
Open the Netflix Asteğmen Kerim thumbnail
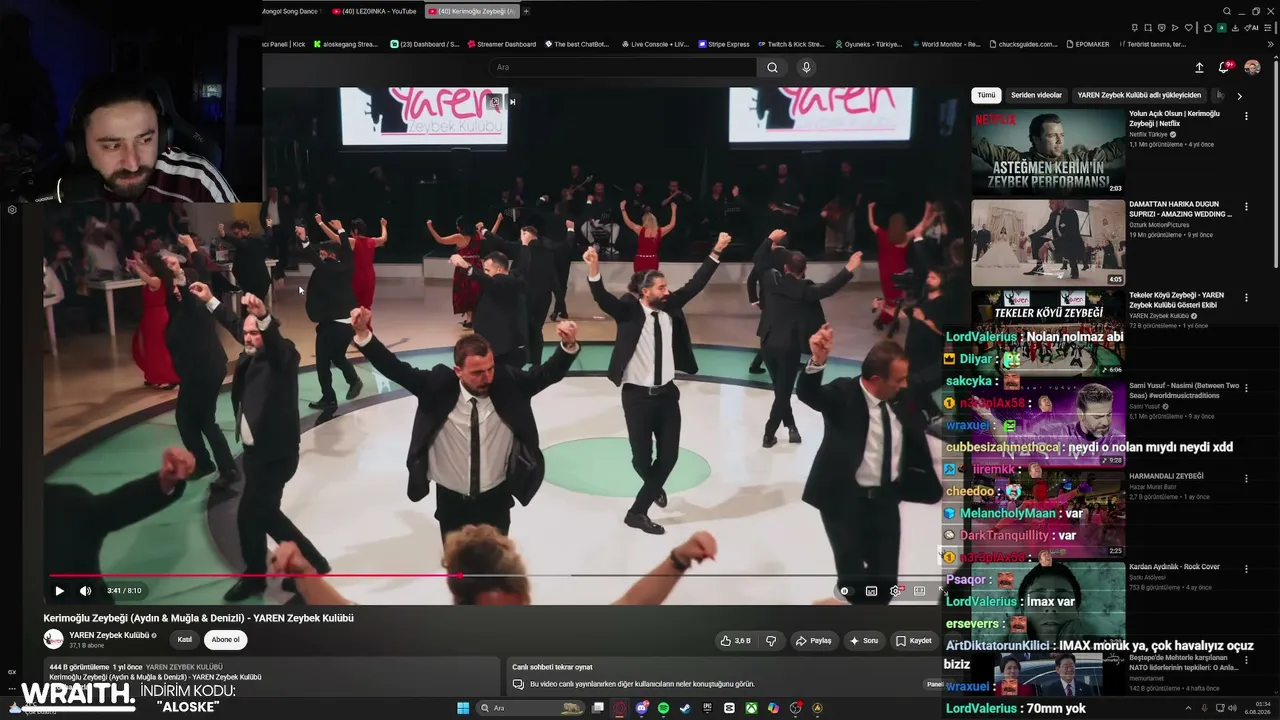click(x=1048, y=151)
